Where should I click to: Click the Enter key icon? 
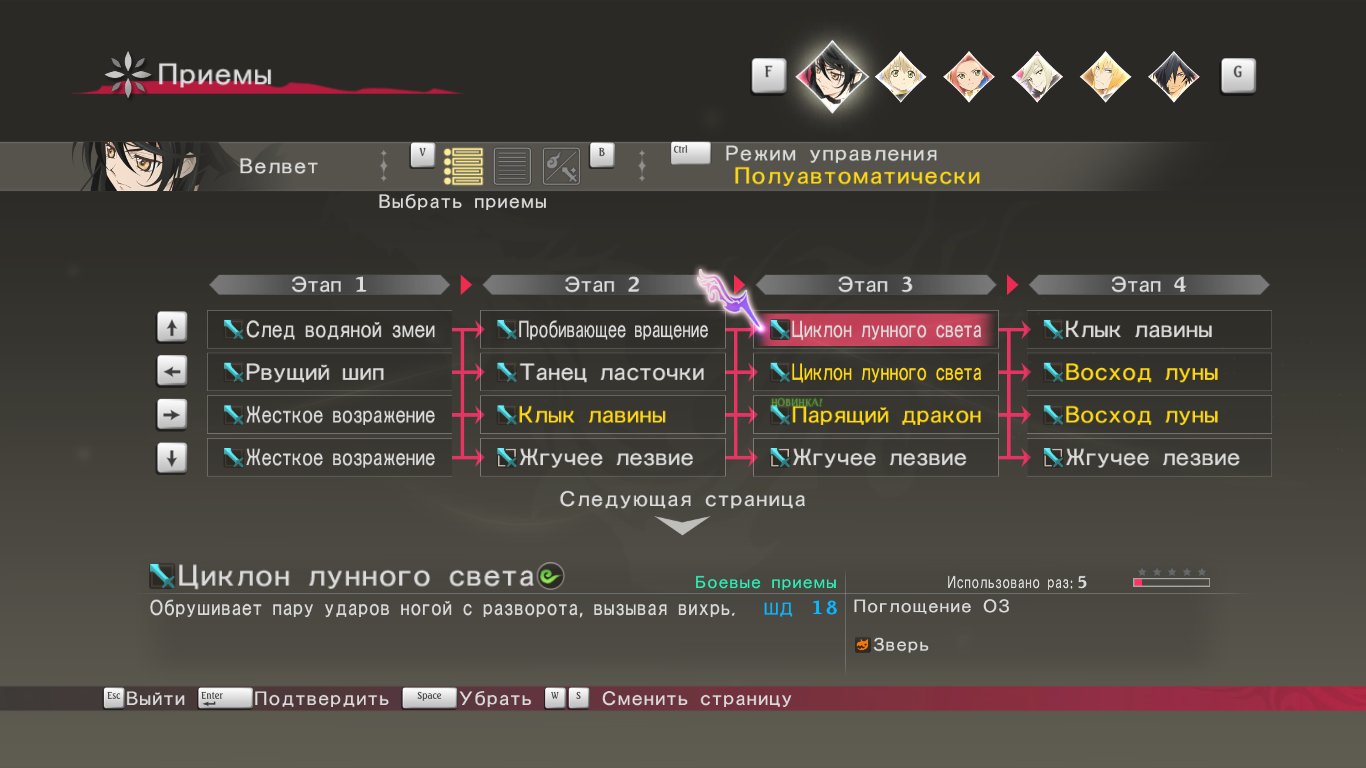pos(225,698)
